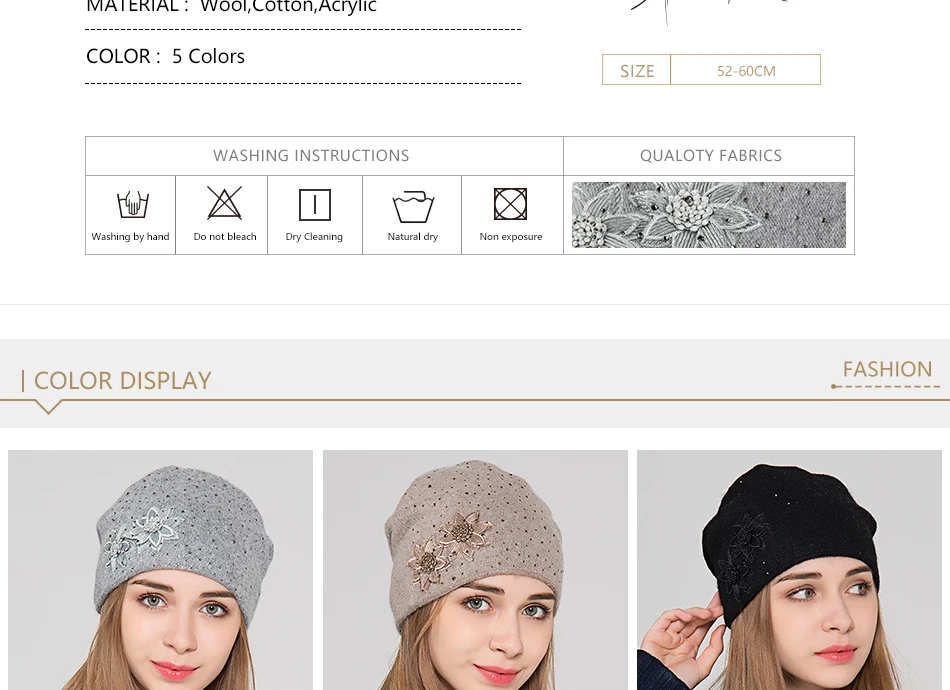Click the COLOR DISPLAY heading
This screenshot has height=690, width=950.
(122, 381)
